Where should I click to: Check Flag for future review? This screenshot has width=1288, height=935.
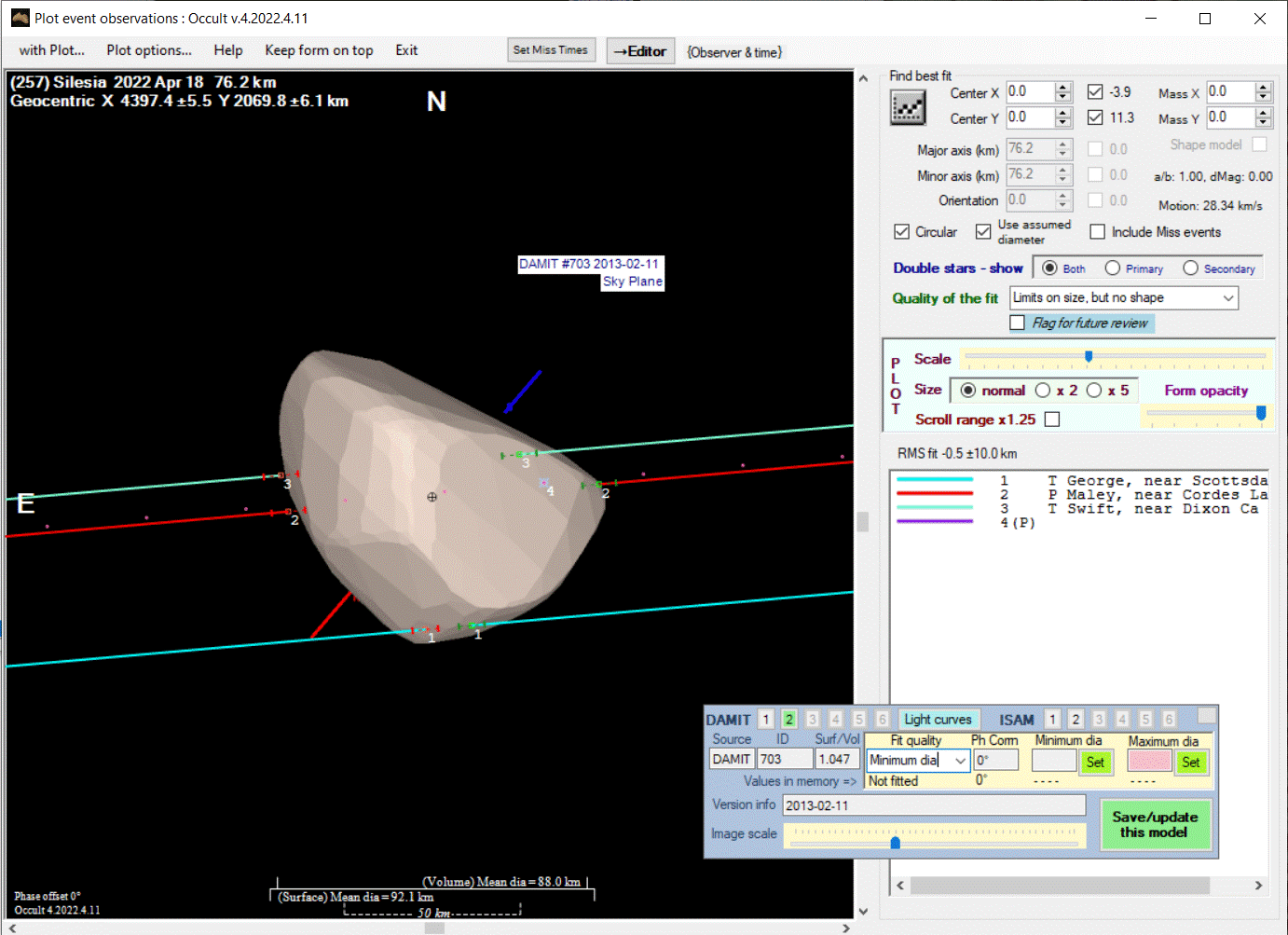(1018, 323)
